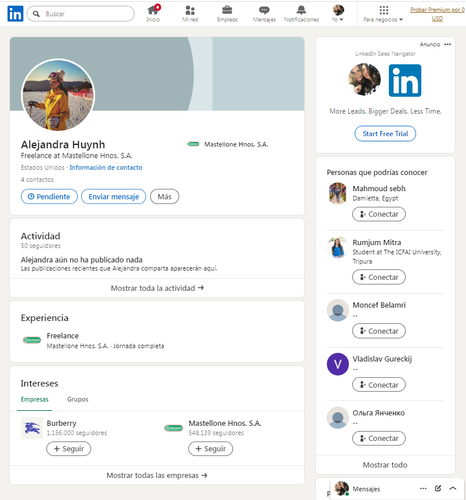The width and height of the screenshot is (466, 500).
Task: Click the Buscar search field
Action: tap(81, 14)
